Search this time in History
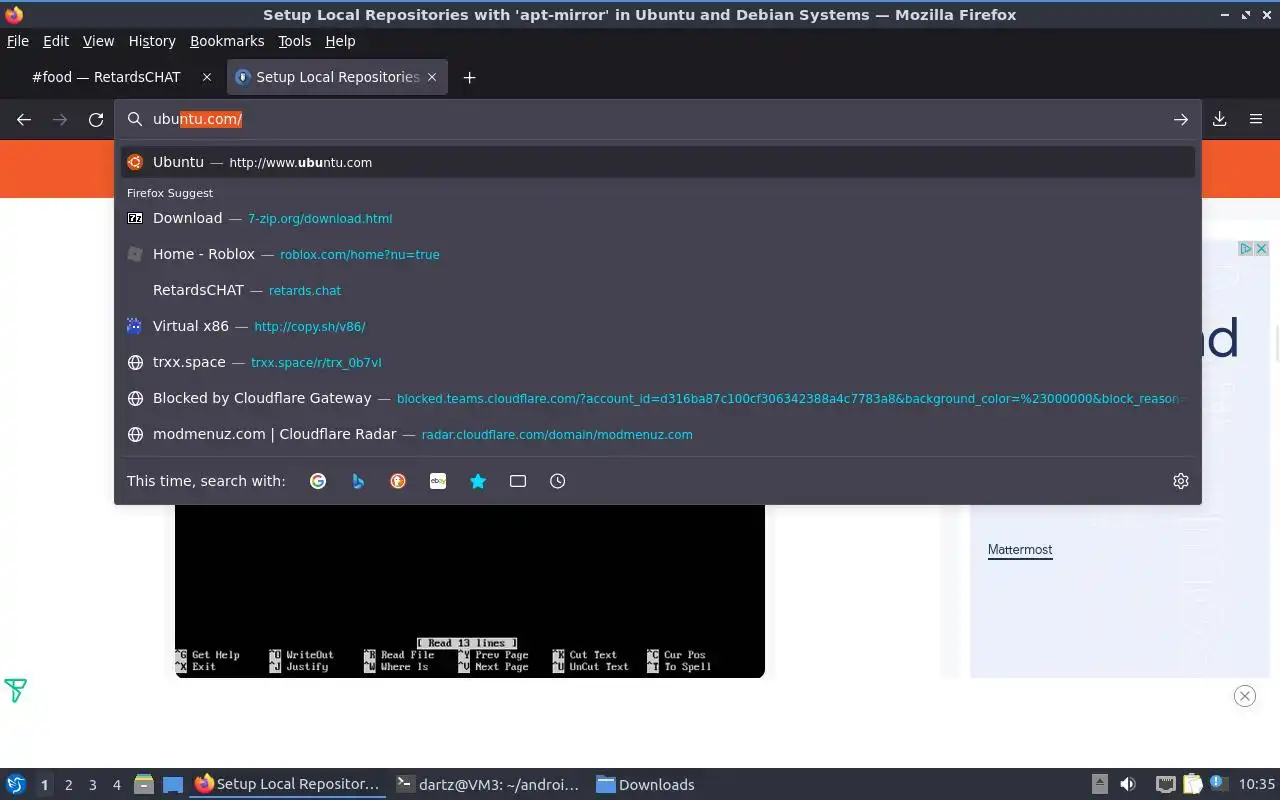 558,481
